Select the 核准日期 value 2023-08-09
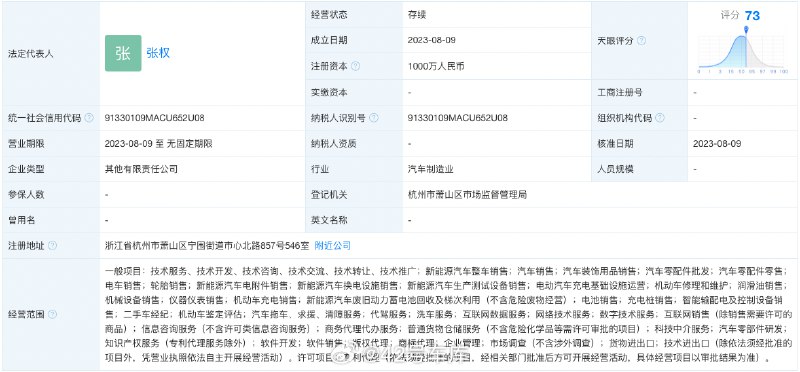 [x=717, y=144]
